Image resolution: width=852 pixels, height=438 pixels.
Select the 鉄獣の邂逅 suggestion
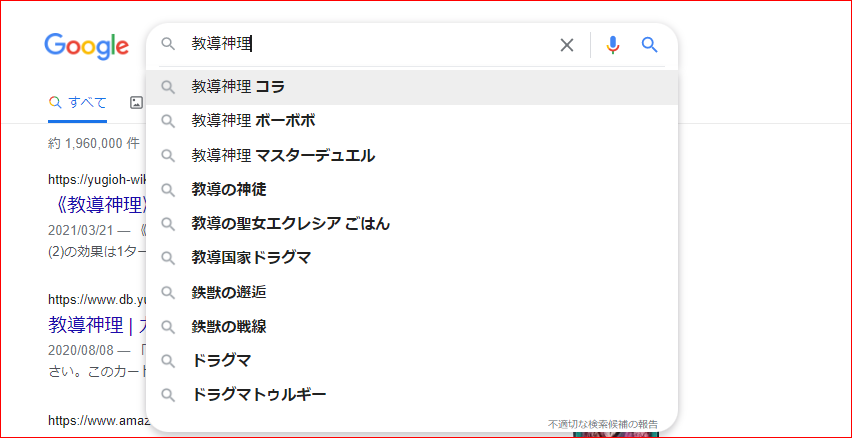pyautogui.click(x=229, y=292)
